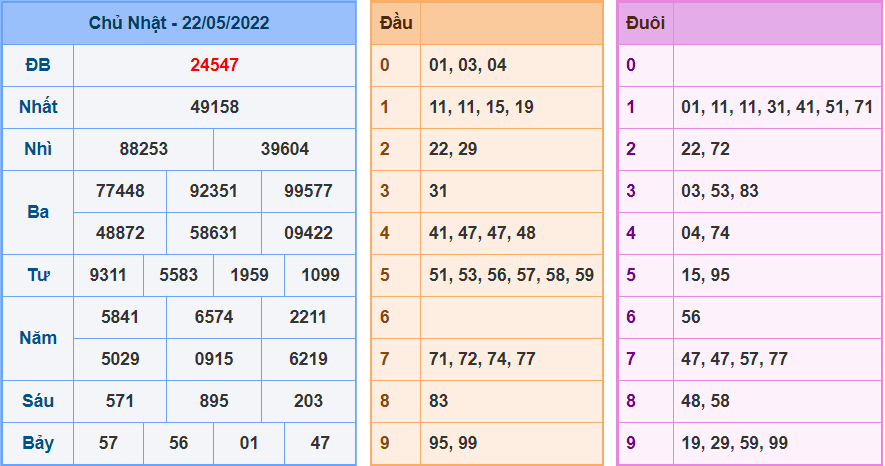The height and width of the screenshot is (466, 885).
Task: Click number 01 in the Bảy row
Action: [x=249, y=443]
